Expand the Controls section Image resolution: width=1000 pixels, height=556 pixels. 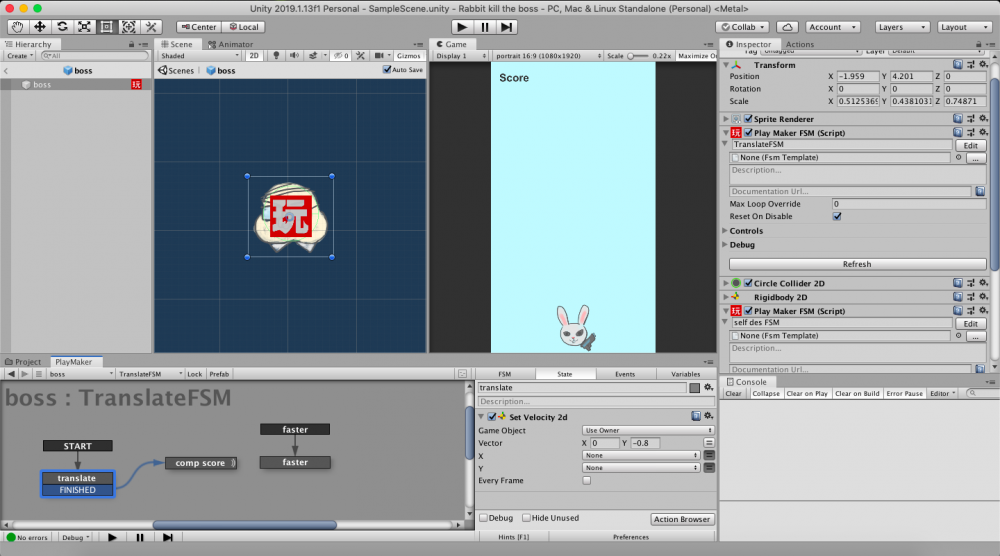[747, 231]
